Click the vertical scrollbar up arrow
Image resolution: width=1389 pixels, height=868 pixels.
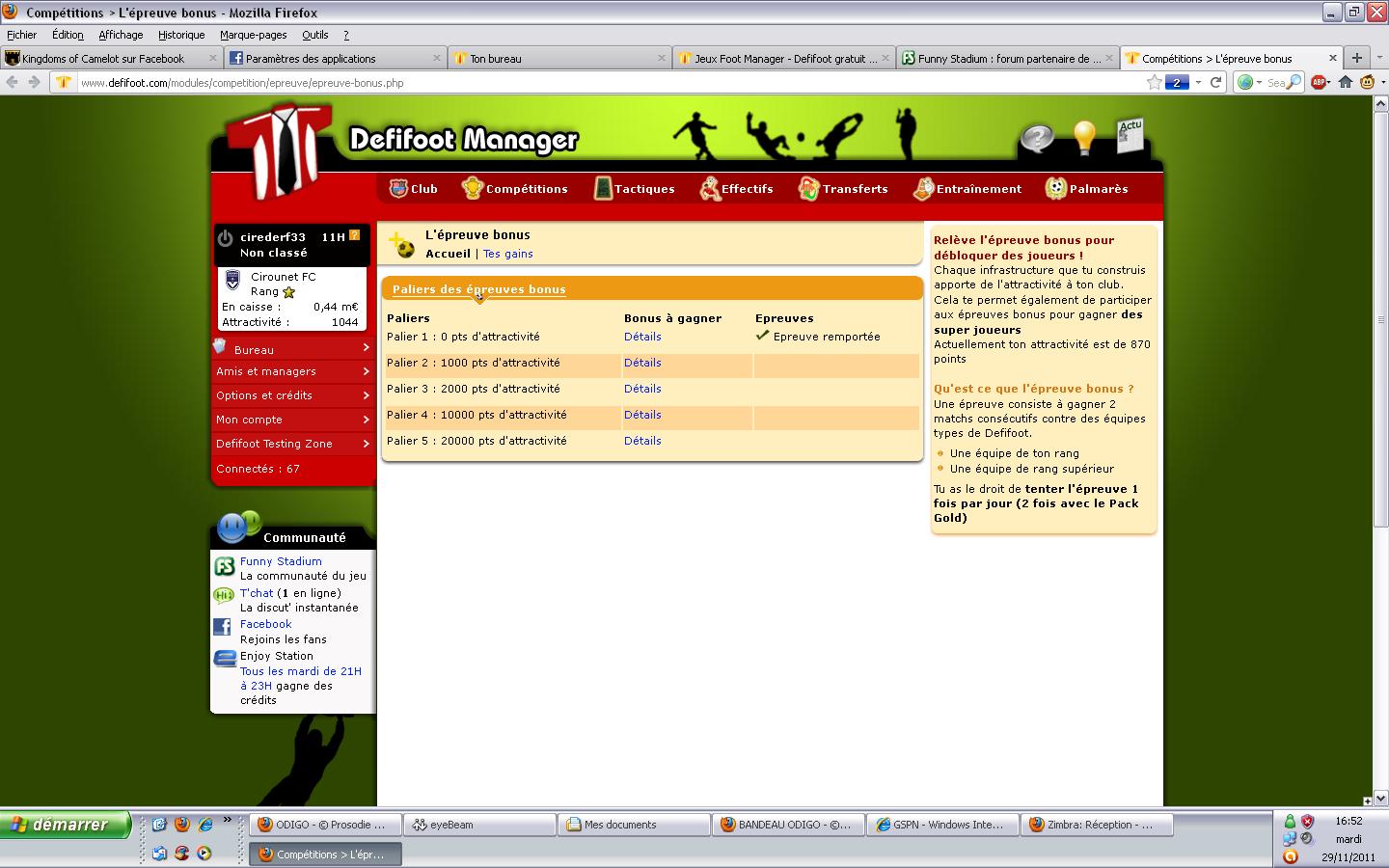click(x=1381, y=102)
